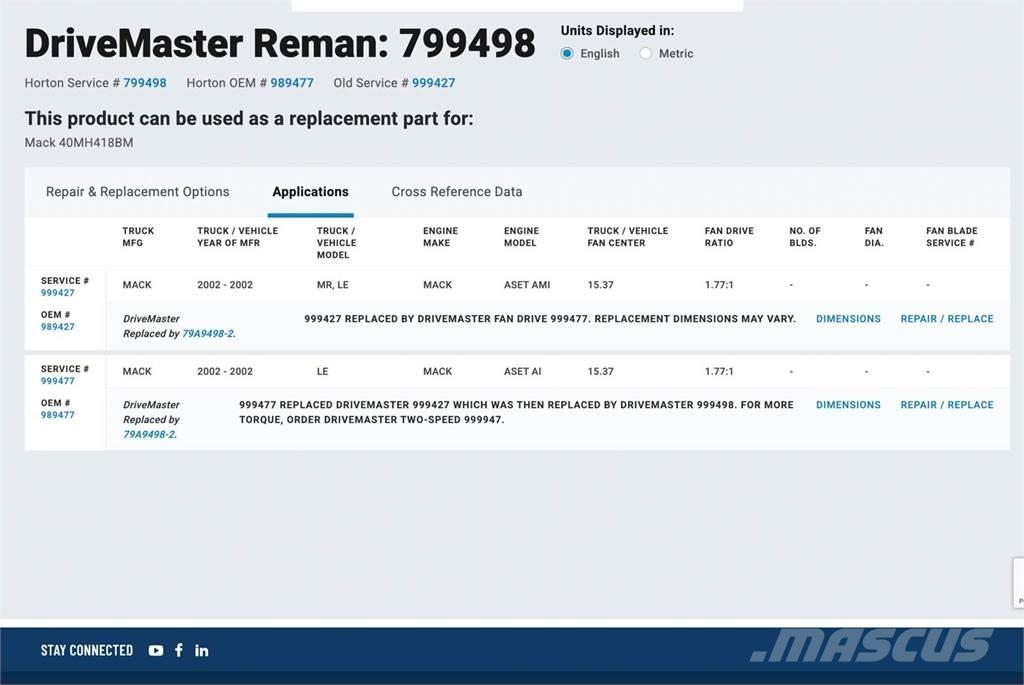The width and height of the screenshot is (1024, 685).
Task: Click OEM # 989477 link in second row
Action: point(58,415)
